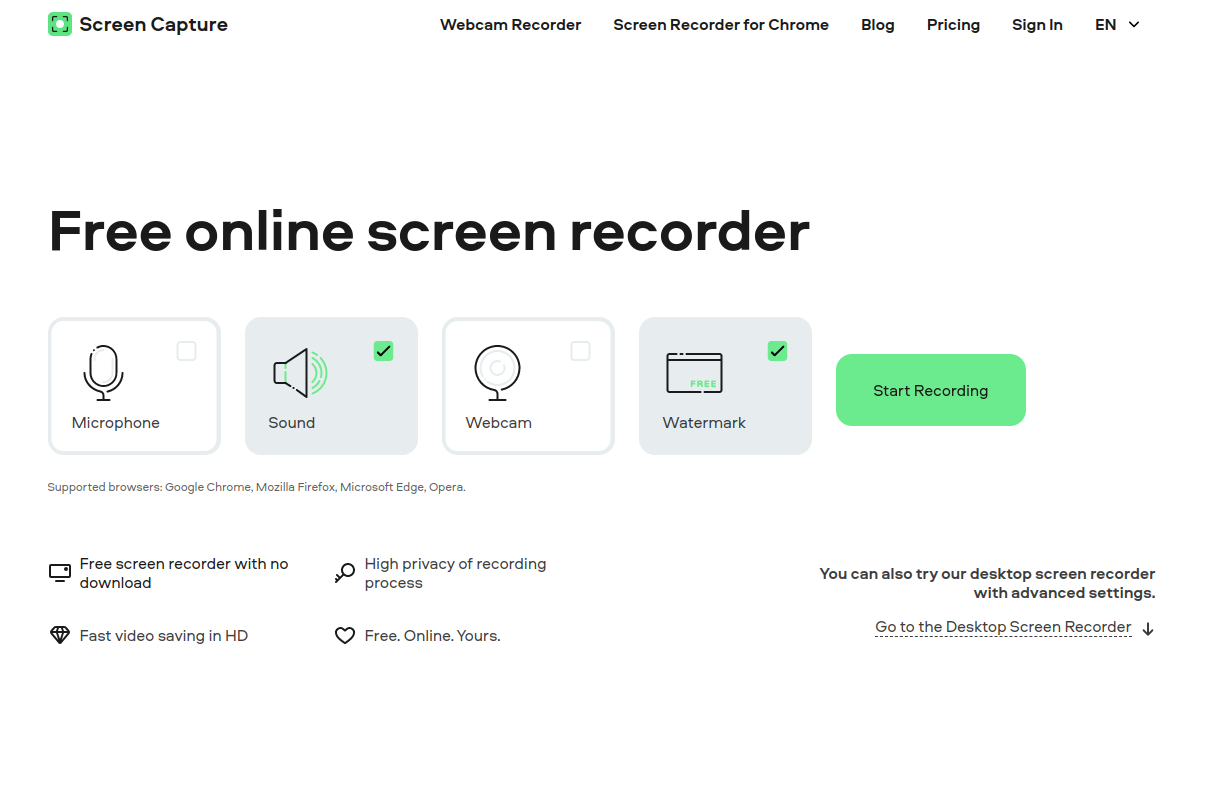Image resolution: width=1232 pixels, height=788 pixels.
Task: Open the EN language dropdown
Action: 1115,24
